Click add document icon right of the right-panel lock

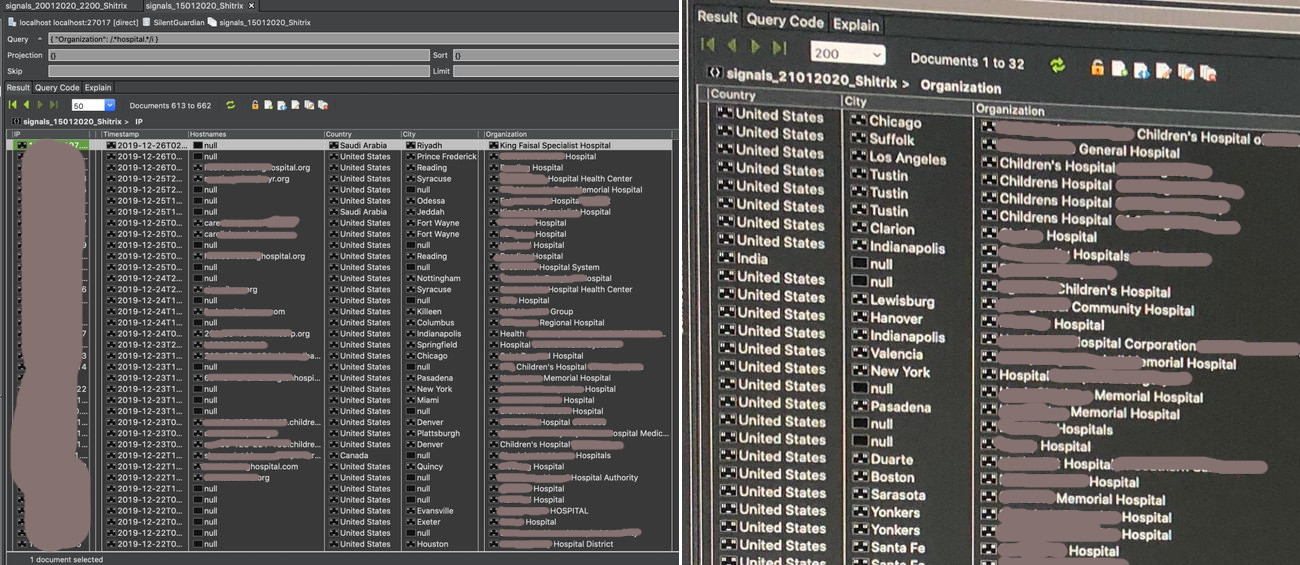pos(1119,69)
